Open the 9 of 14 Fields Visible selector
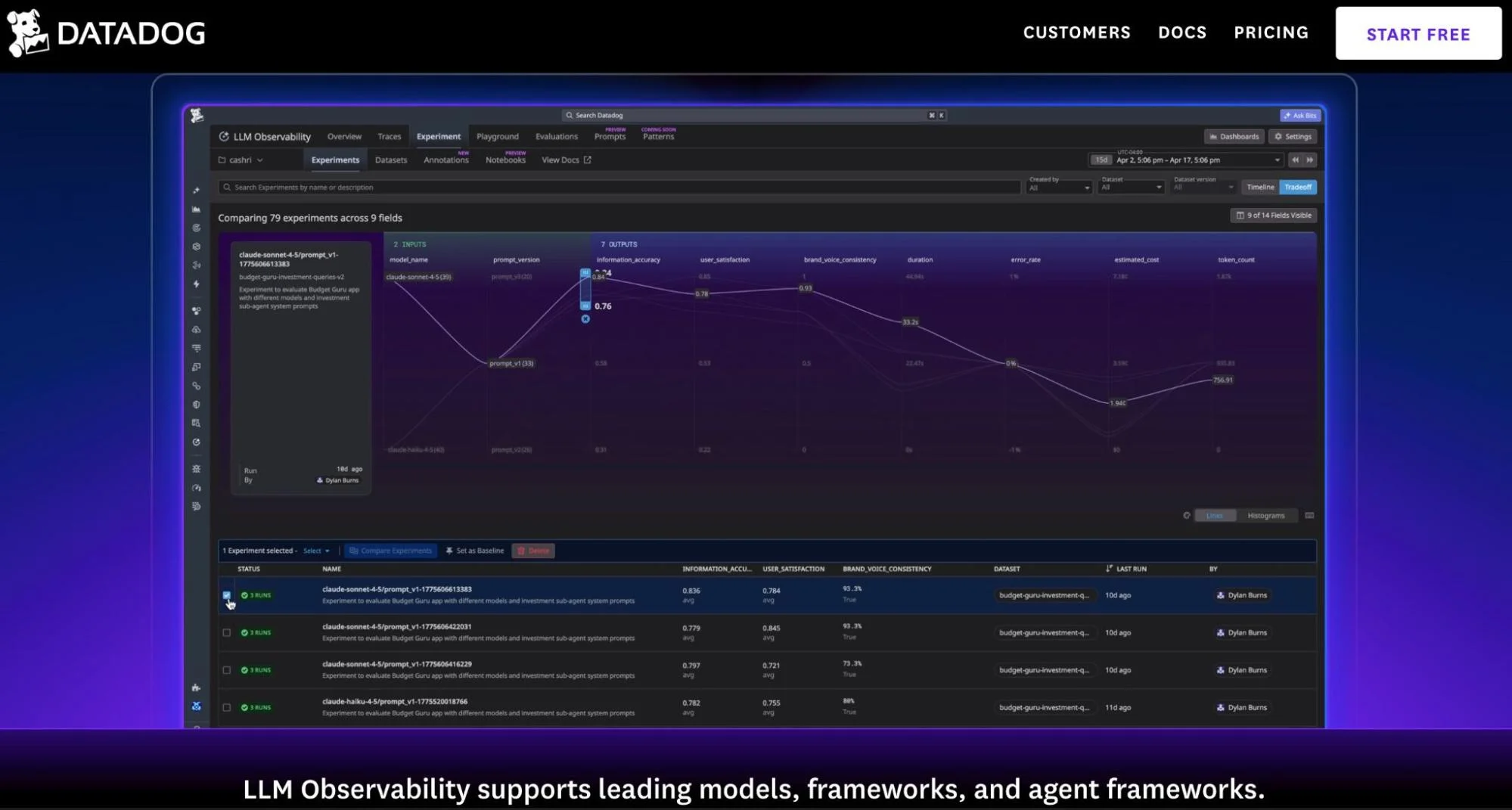 point(1274,216)
